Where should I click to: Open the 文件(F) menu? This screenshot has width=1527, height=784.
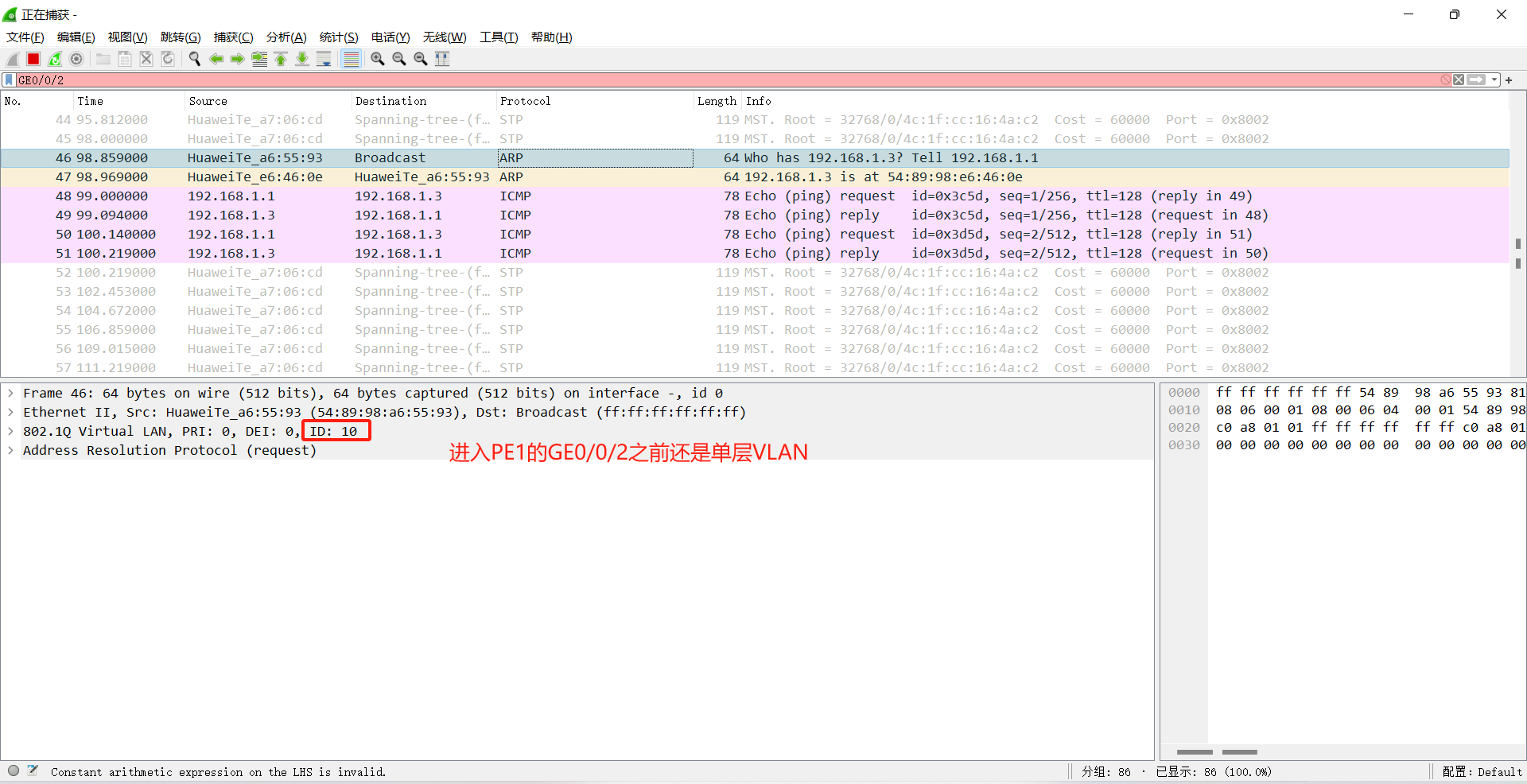click(x=25, y=37)
